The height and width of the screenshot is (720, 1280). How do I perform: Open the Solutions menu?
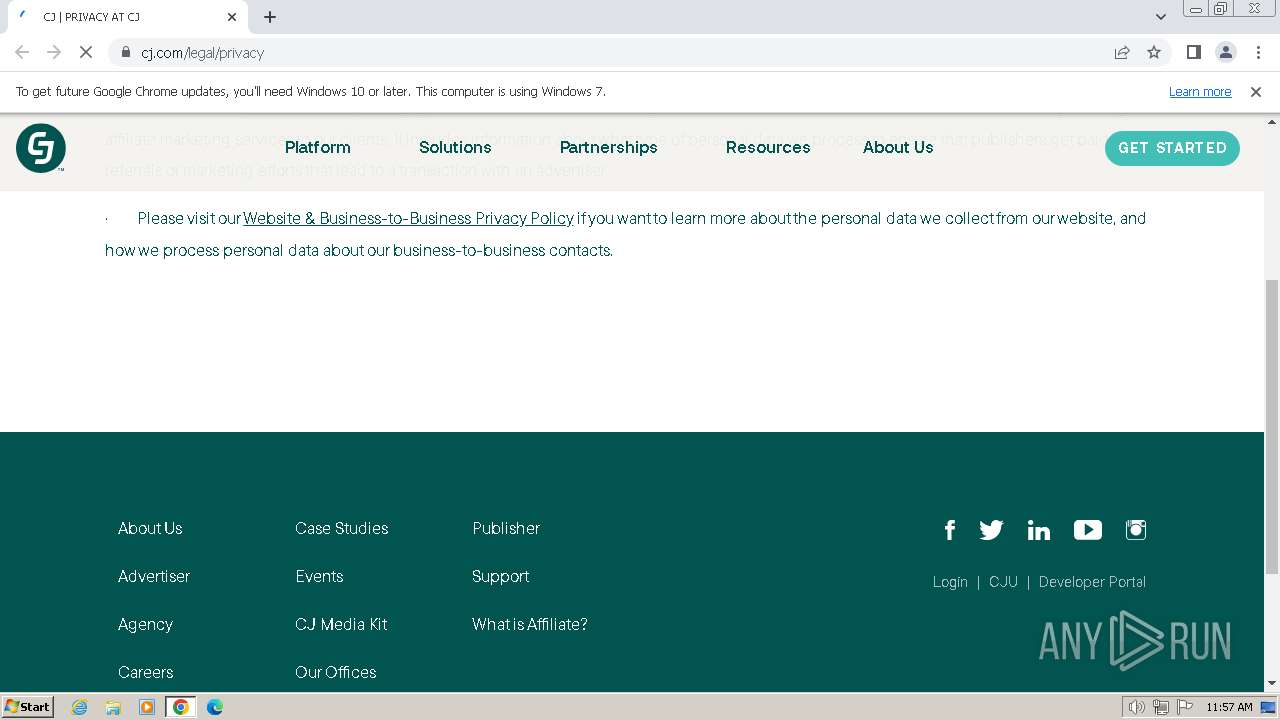tap(455, 147)
